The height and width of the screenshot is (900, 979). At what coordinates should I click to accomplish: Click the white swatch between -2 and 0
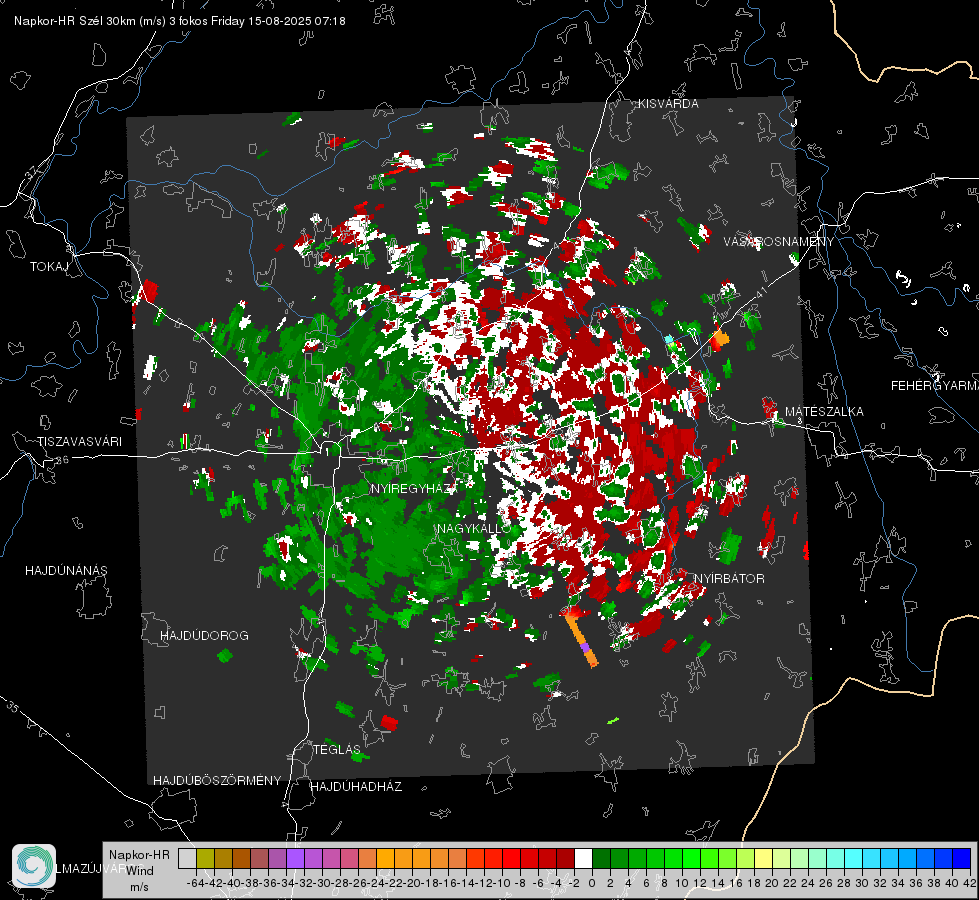(x=583, y=859)
